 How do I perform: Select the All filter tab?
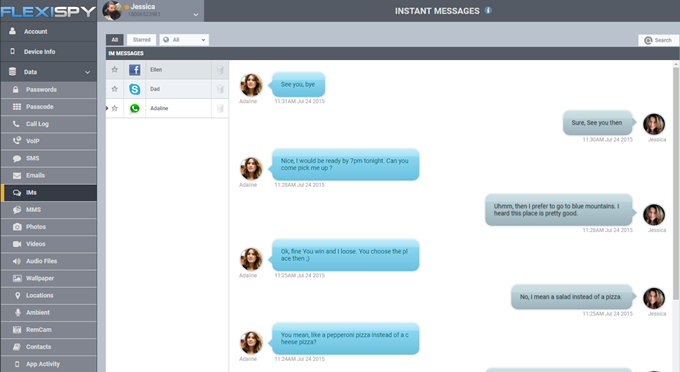(x=114, y=40)
